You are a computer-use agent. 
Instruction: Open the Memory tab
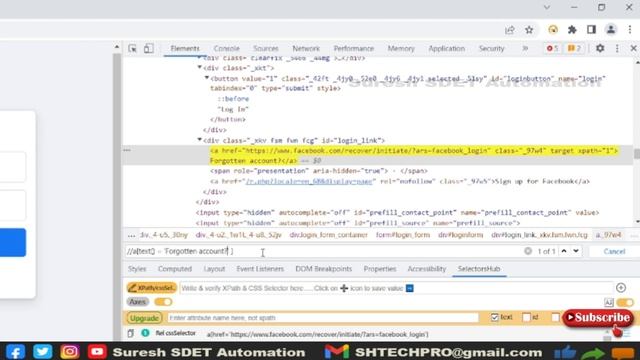pos(401,48)
